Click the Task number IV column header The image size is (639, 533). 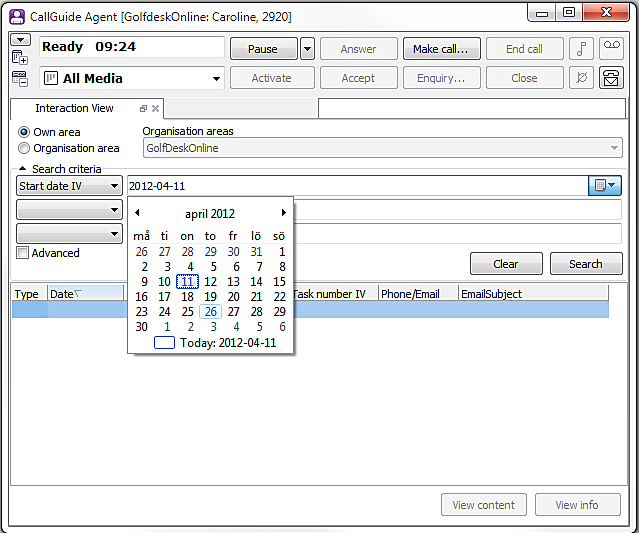point(335,294)
